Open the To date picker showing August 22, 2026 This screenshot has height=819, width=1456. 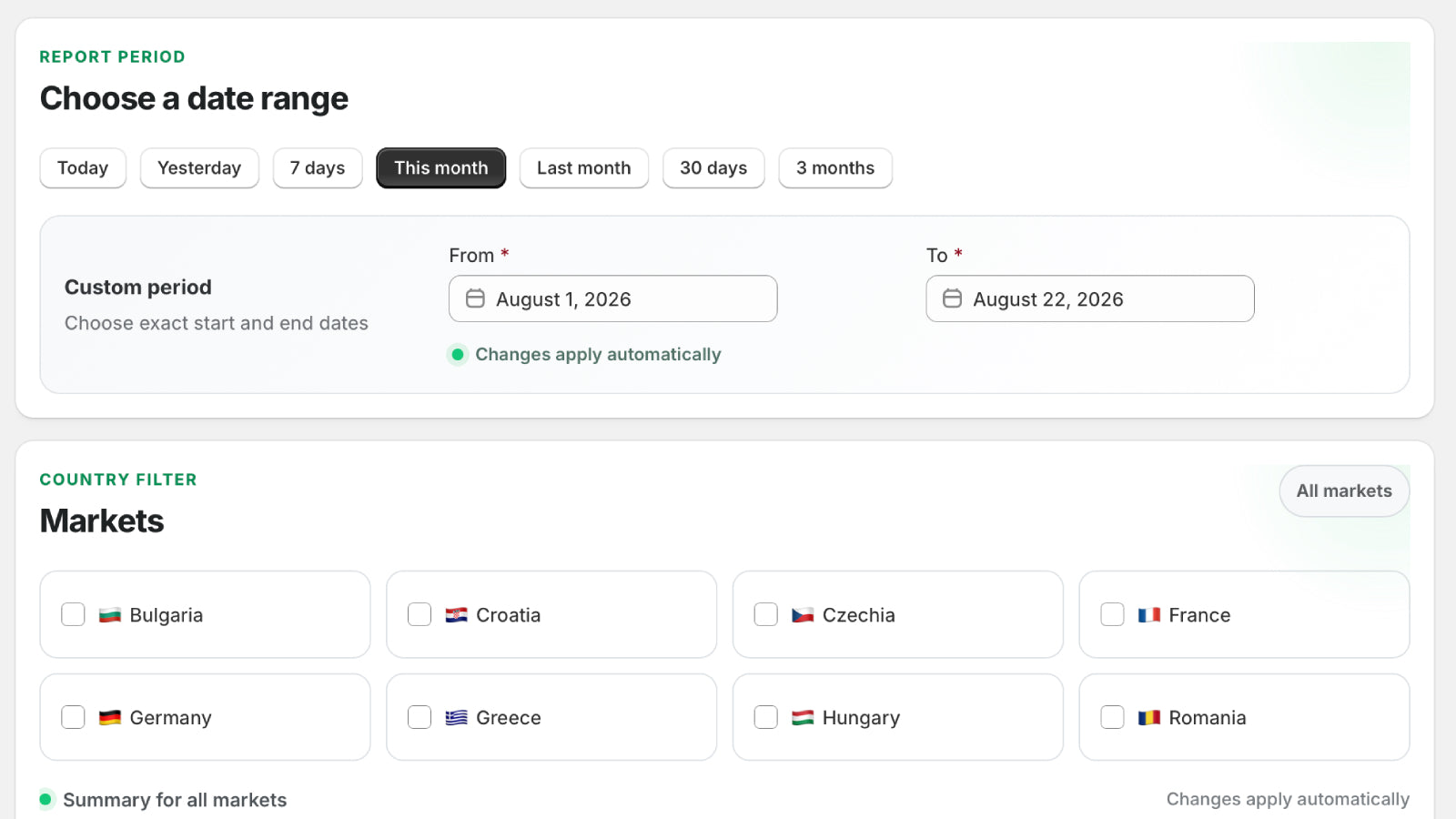tap(1090, 298)
